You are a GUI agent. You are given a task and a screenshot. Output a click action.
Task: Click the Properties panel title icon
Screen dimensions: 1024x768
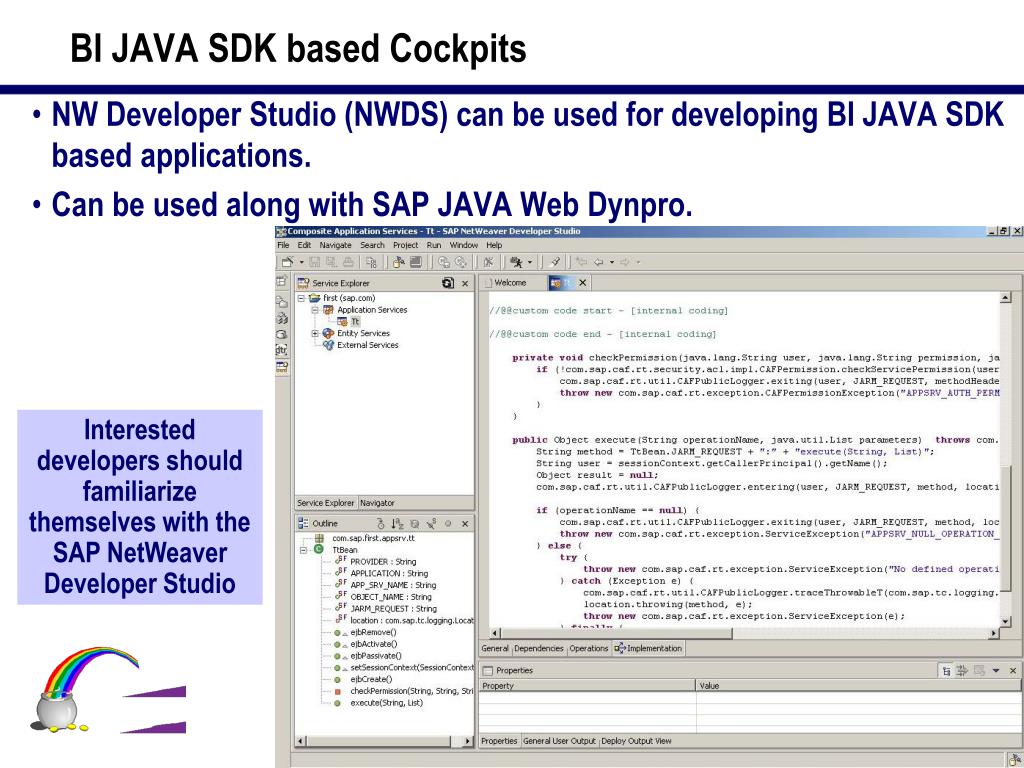click(487, 671)
